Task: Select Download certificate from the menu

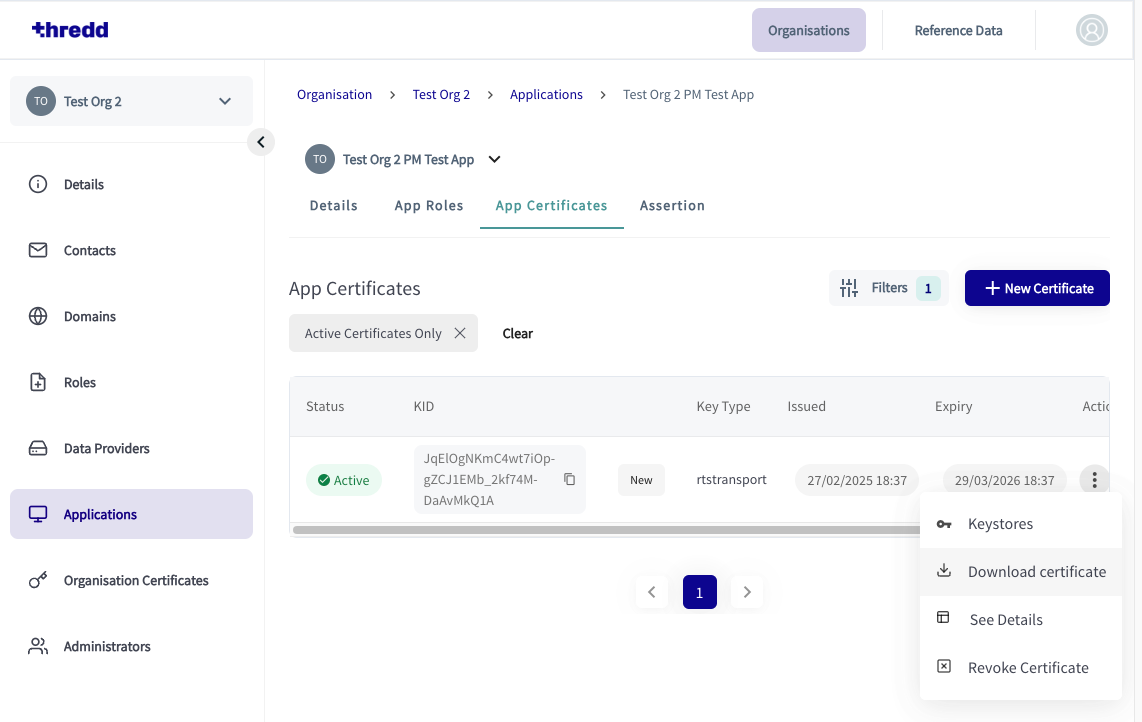Action: pyautogui.click(x=1020, y=572)
